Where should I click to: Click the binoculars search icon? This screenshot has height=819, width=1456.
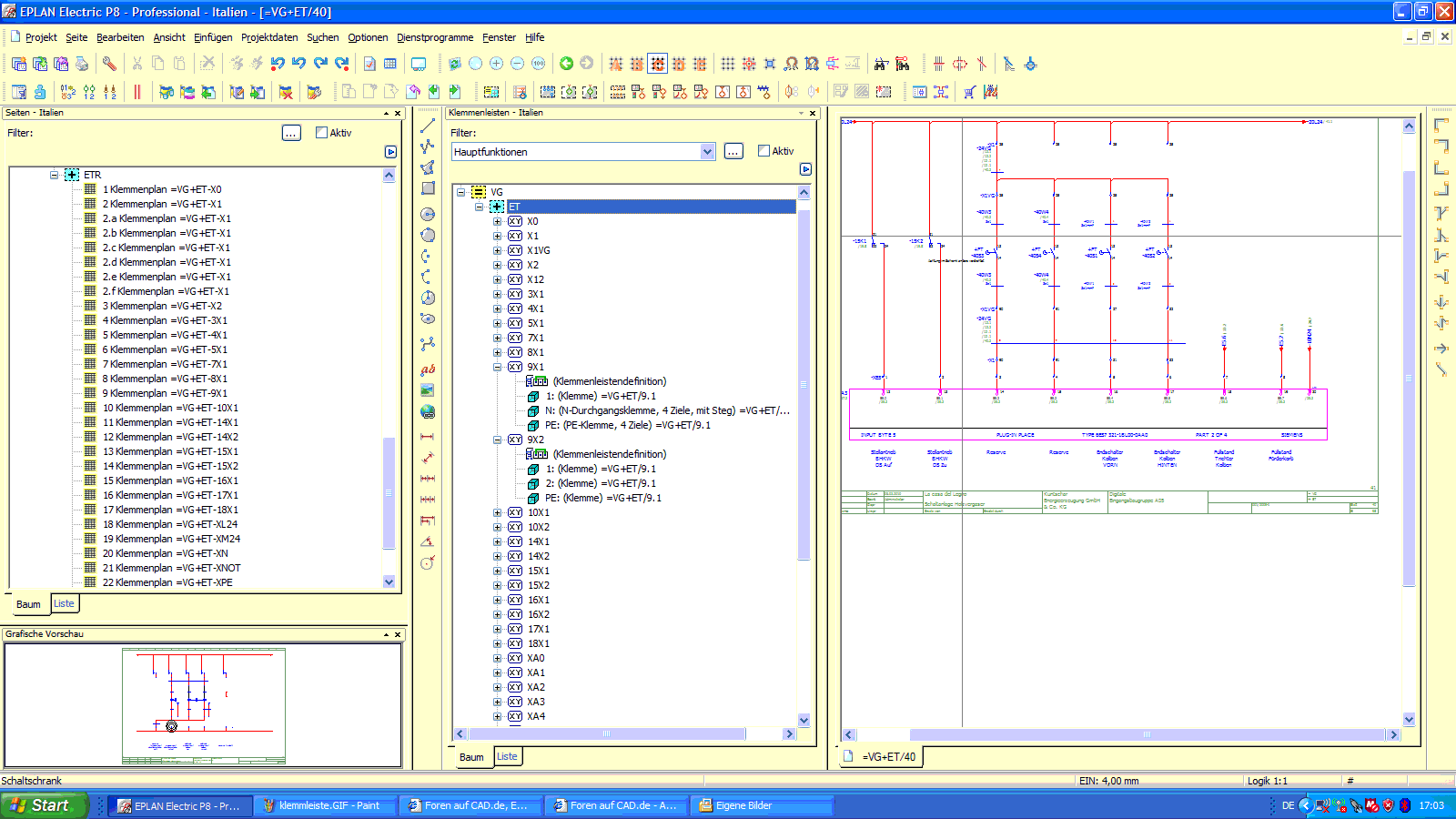(880, 64)
